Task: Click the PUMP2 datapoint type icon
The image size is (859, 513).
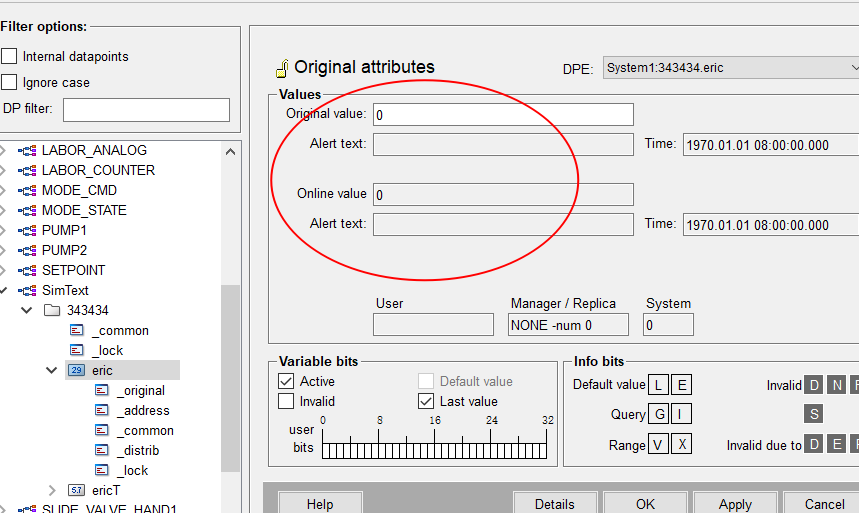Action: coord(27,250)
